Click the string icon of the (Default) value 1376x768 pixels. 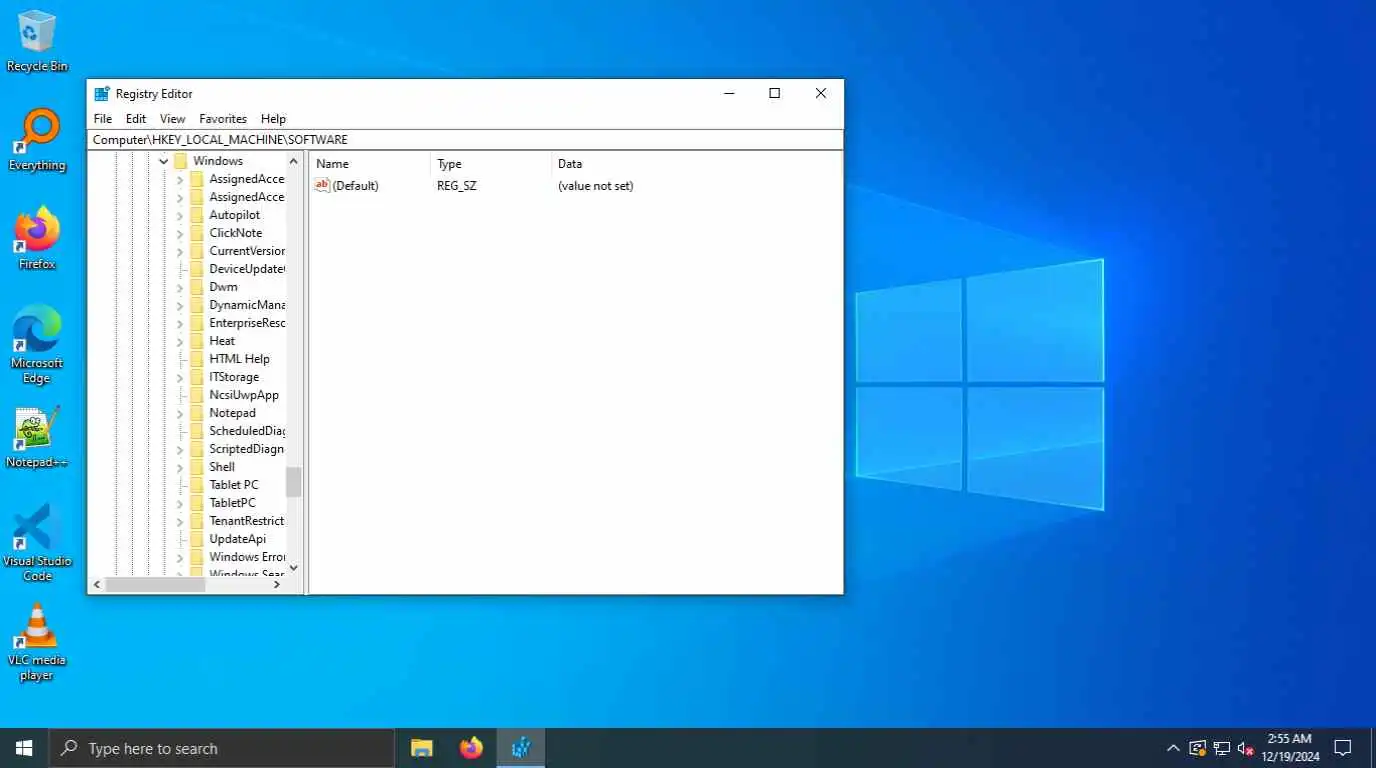coord(322,185)
